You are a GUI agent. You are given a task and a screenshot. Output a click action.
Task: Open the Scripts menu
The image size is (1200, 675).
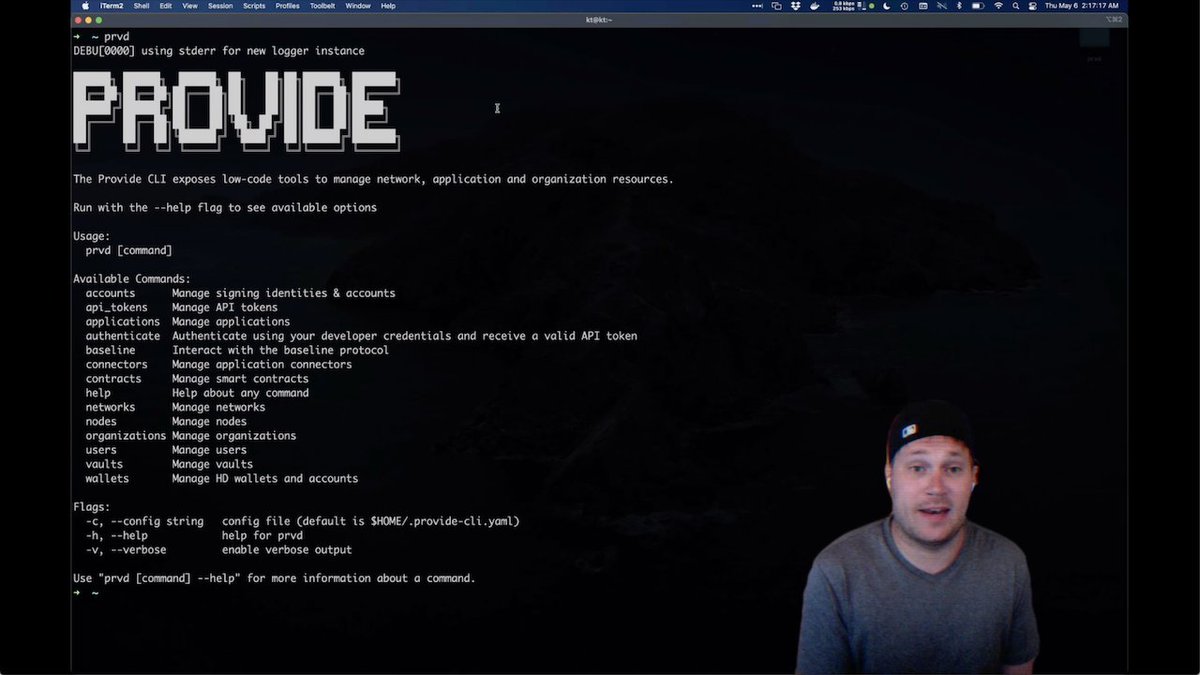254,6
